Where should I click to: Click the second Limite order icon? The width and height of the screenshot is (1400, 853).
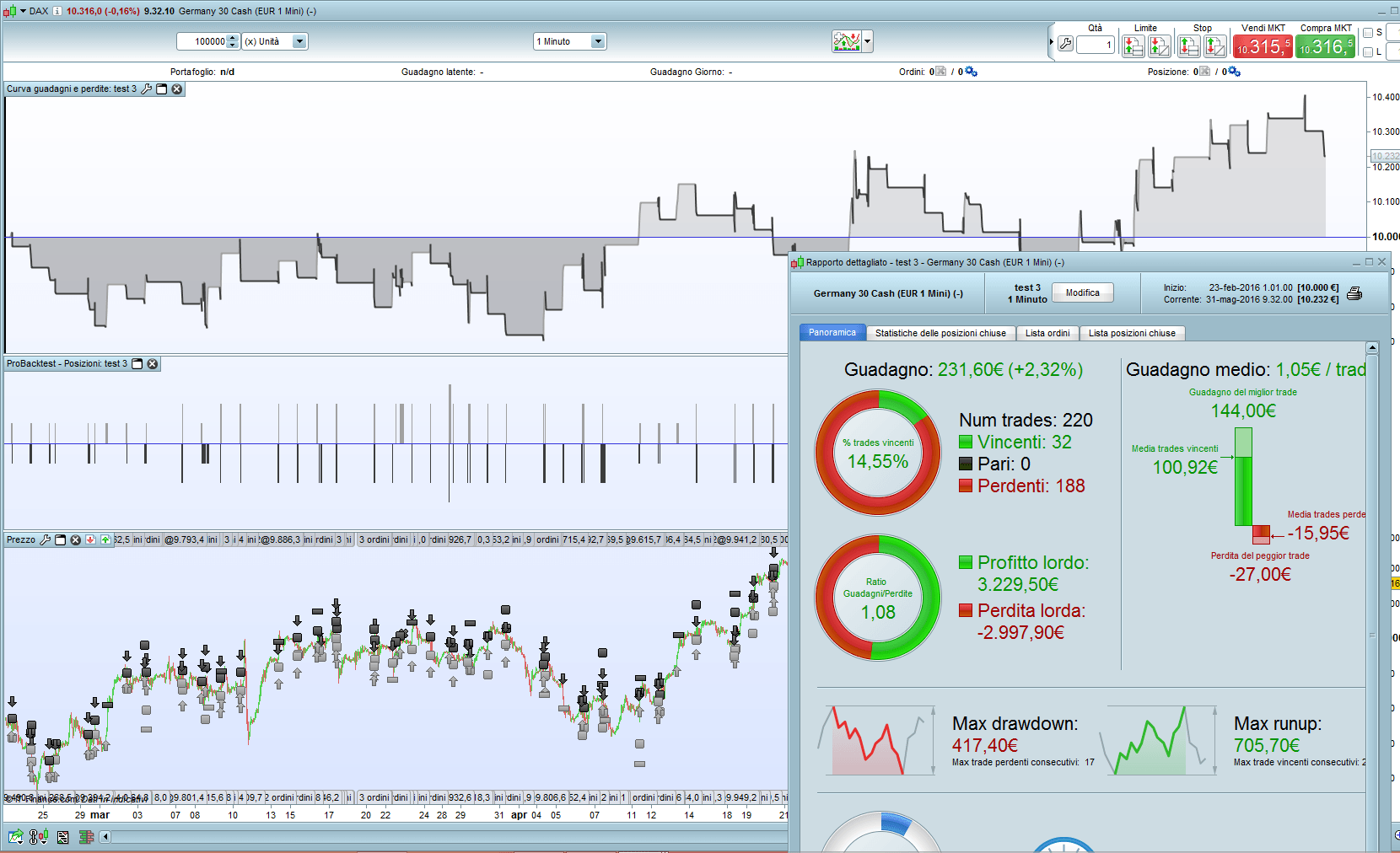pos(1160,46)
